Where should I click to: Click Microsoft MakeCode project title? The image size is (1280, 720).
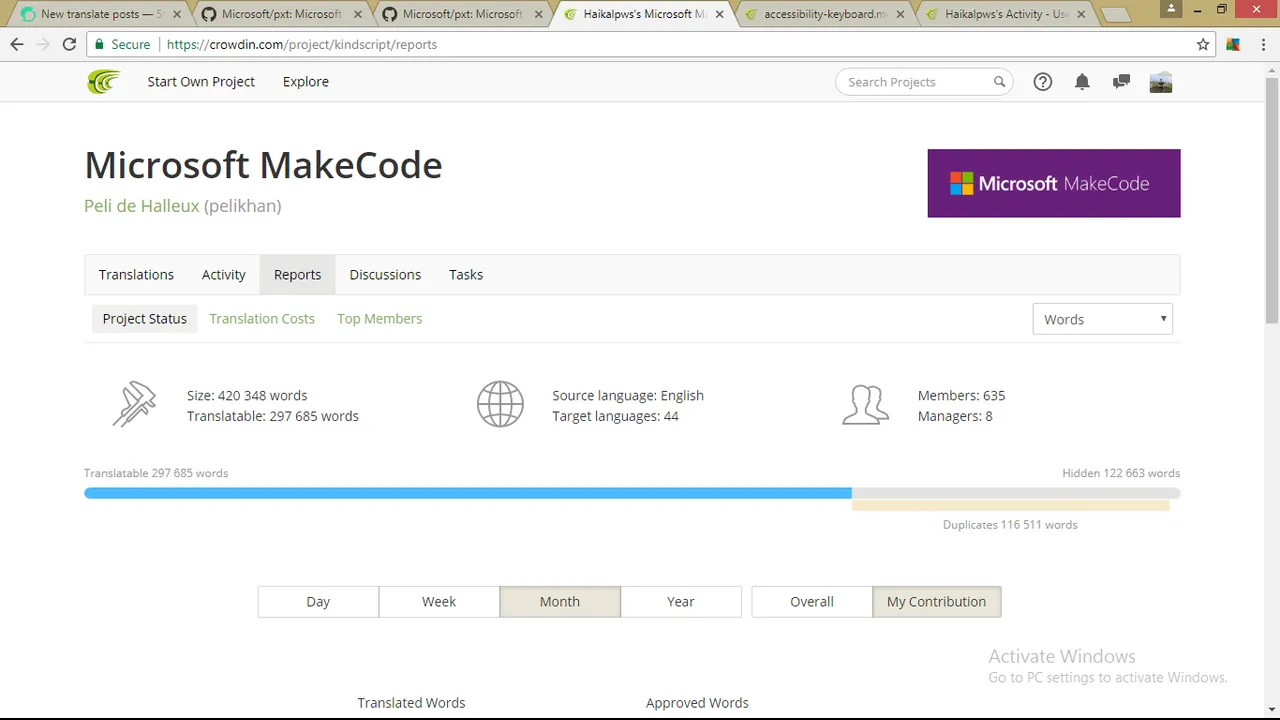263,165
